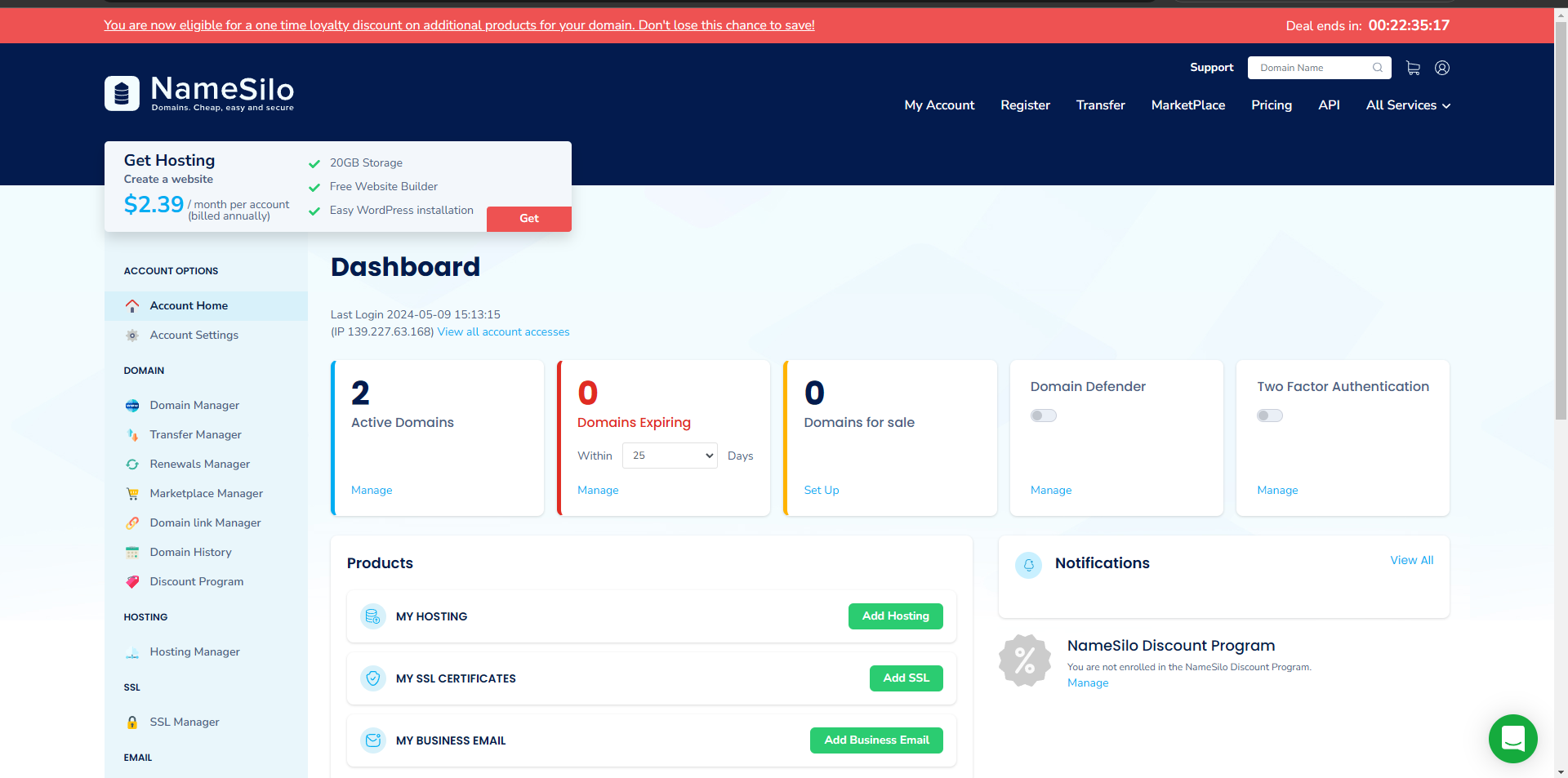The image size is (1568, 778).
Task: Click the search magnifier icon
Action: coord(1378,68)
